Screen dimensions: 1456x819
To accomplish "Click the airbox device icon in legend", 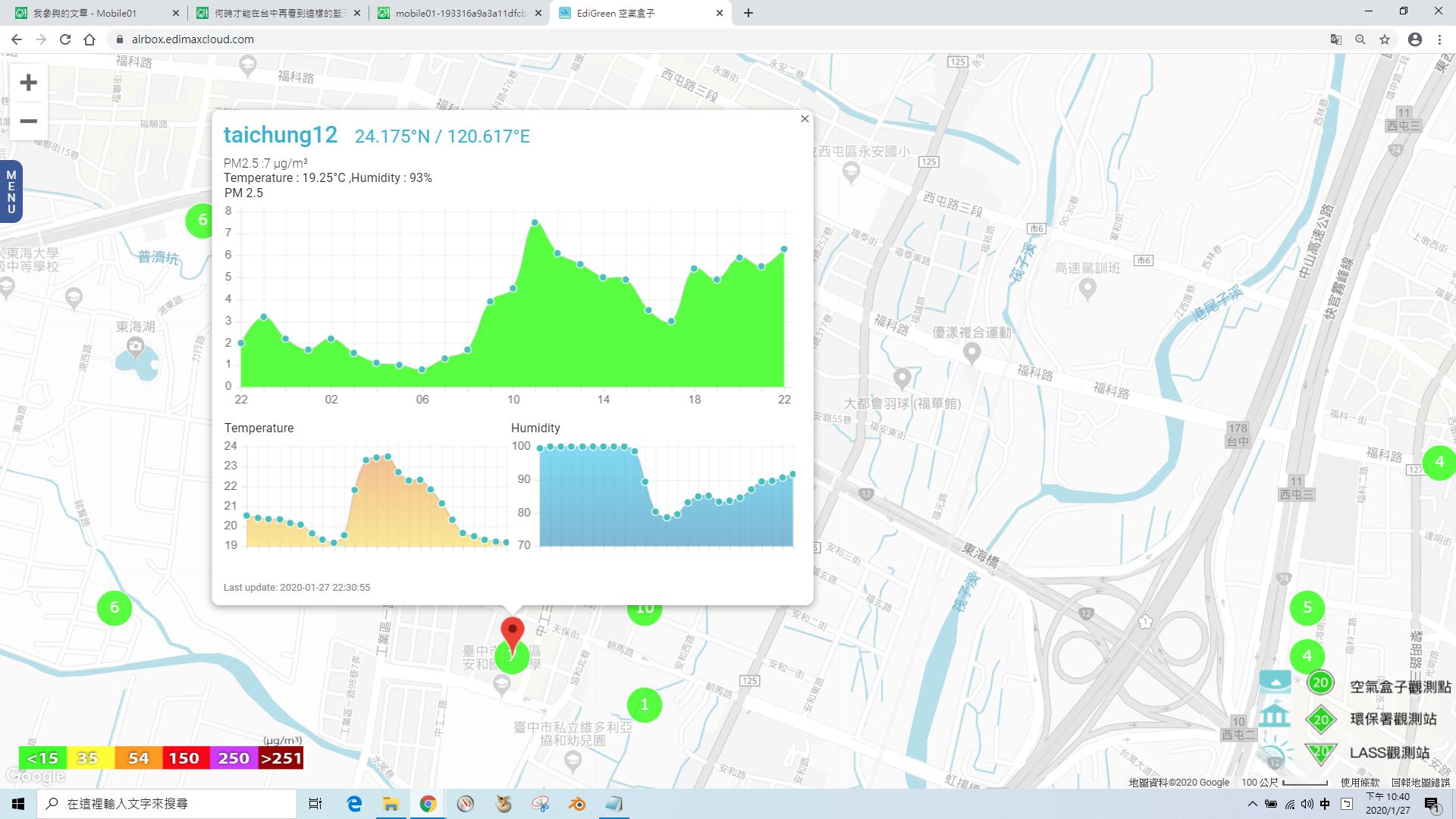I will click(1275, 681).
